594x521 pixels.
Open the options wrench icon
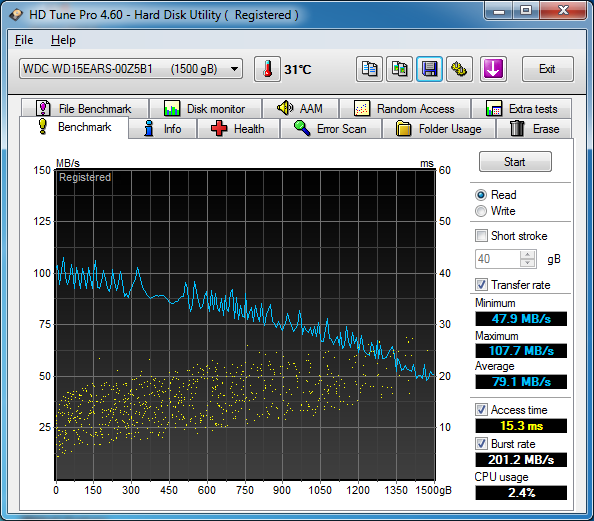(459, 69)
